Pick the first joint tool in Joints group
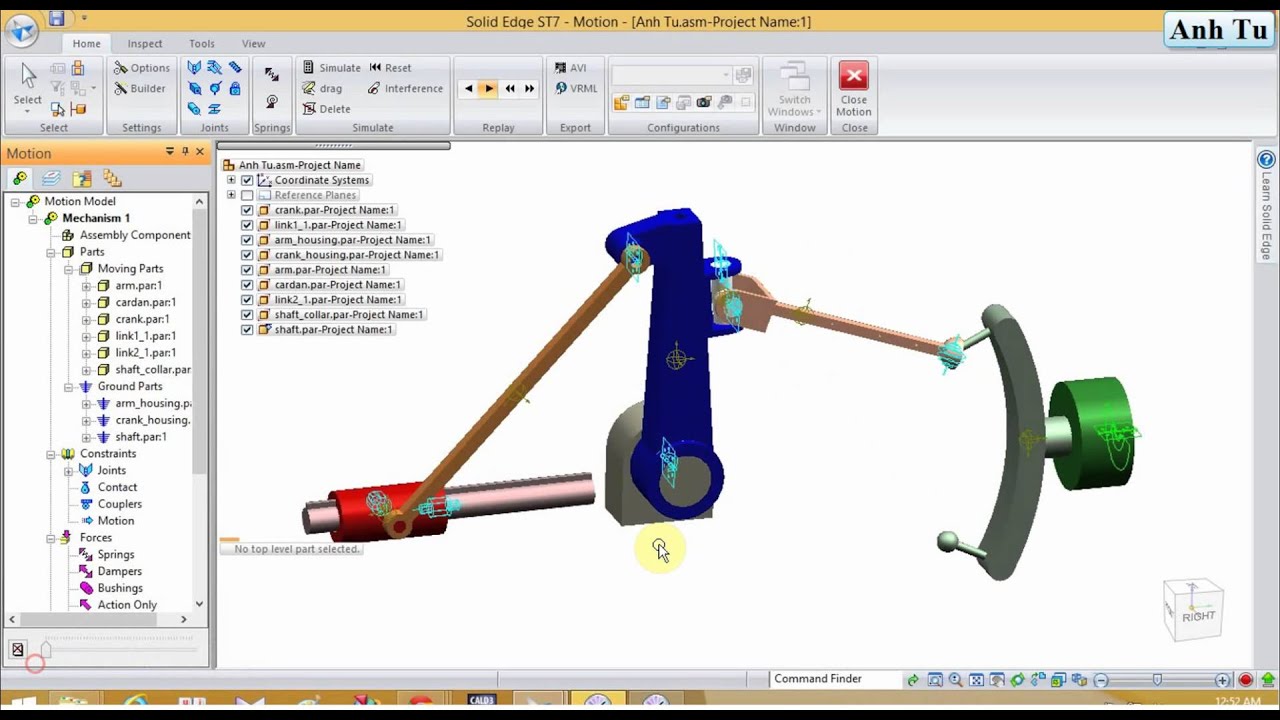The height and width of the screenshot is (720, 1280). click(x=194, y=68)
